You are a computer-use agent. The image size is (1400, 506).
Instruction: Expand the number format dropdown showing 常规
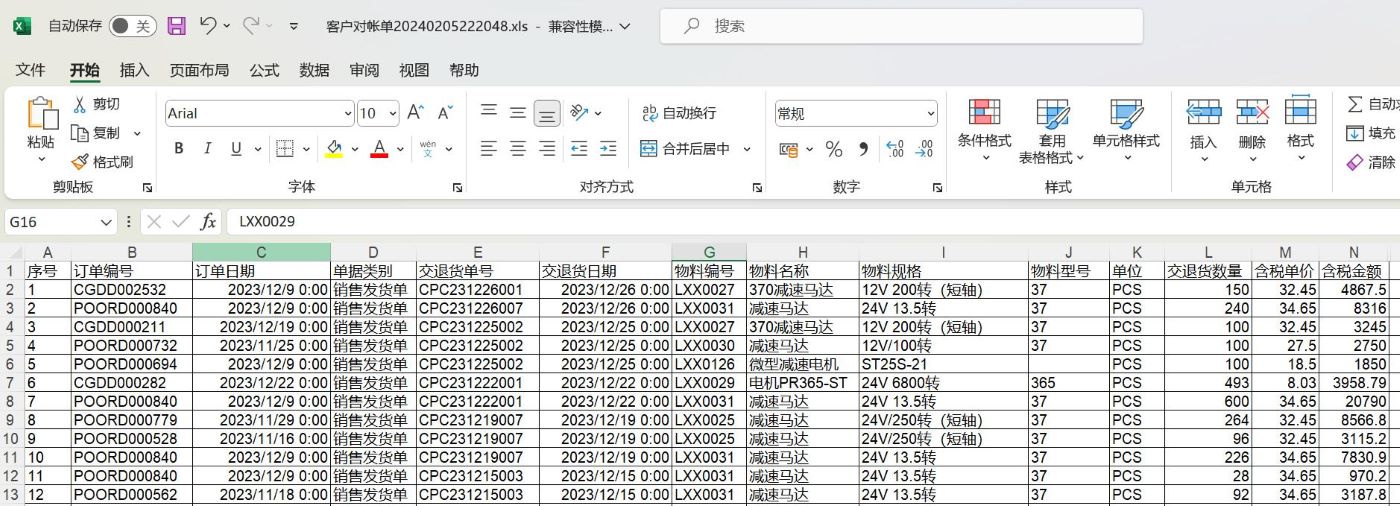pos(931,114)
